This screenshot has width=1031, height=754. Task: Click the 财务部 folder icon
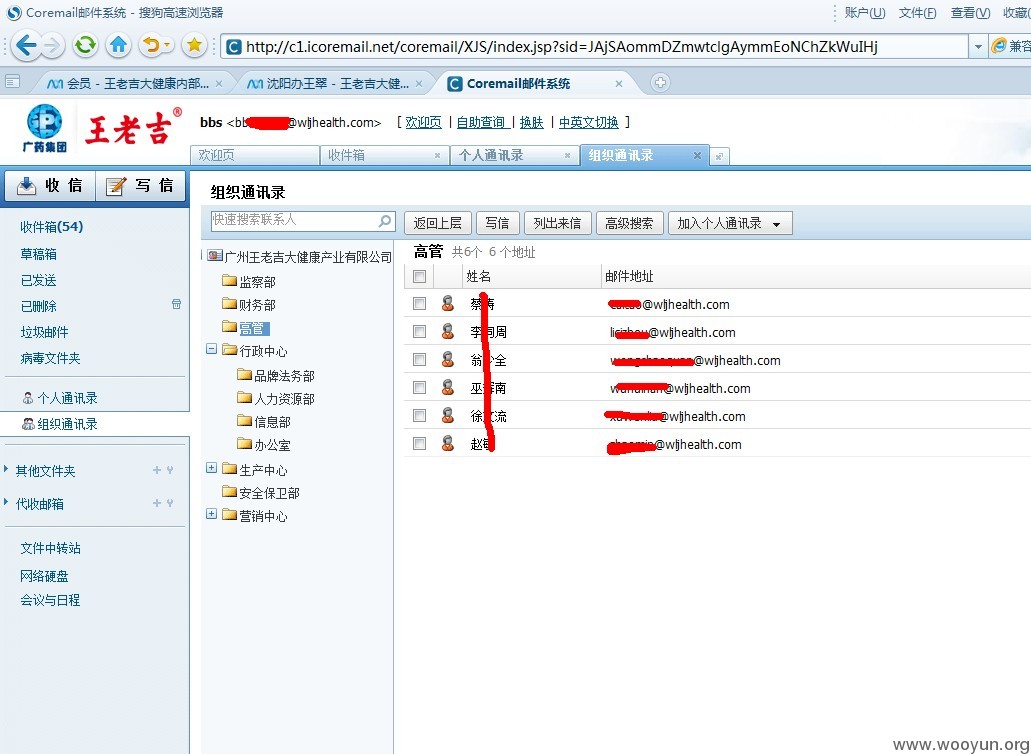coord(229,304)
